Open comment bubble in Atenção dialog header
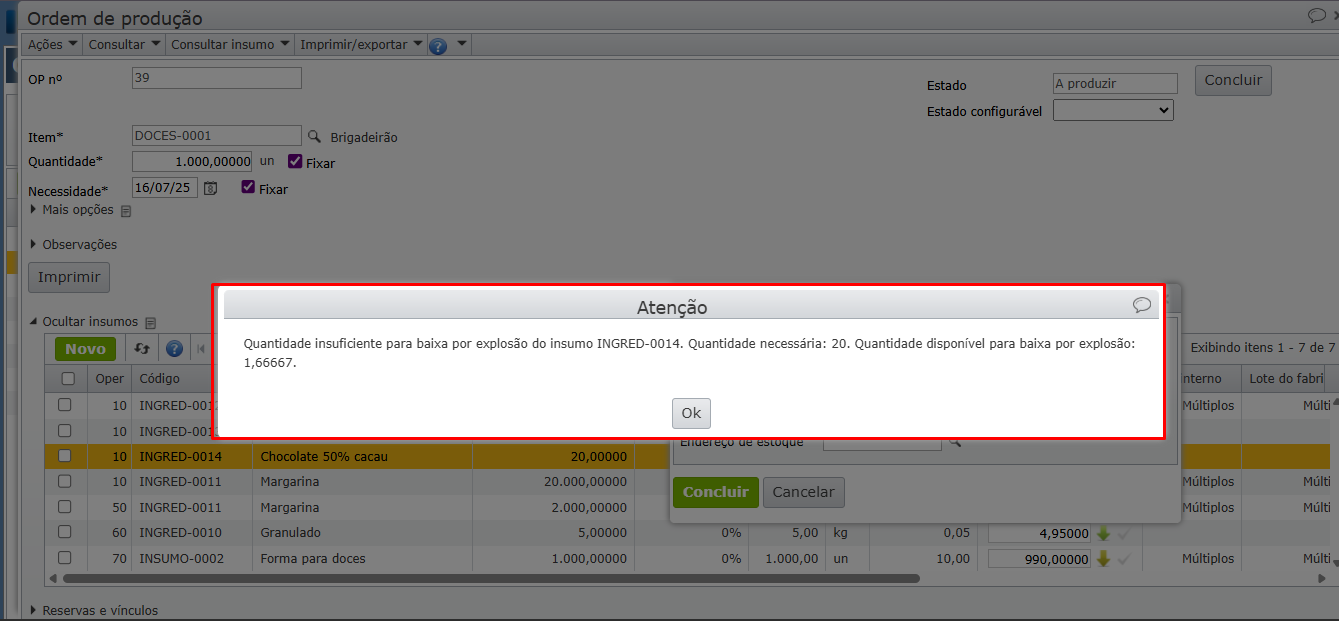The width and height of the screenshot is (1339, 621). tap(1142, 305)
